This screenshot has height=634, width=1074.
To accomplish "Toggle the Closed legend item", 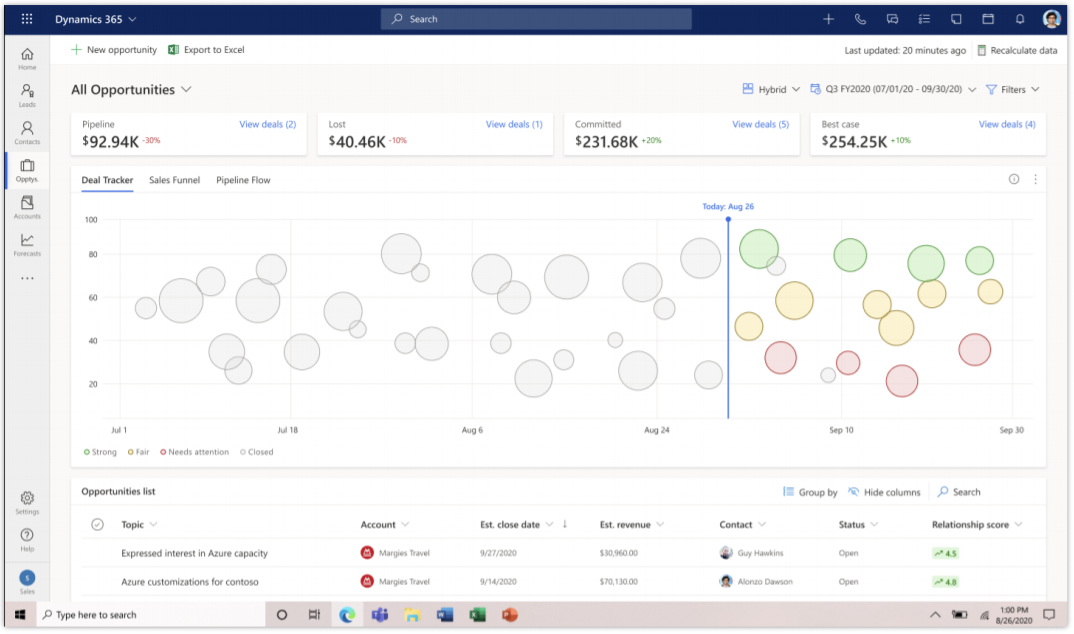I will pos(257,452).
